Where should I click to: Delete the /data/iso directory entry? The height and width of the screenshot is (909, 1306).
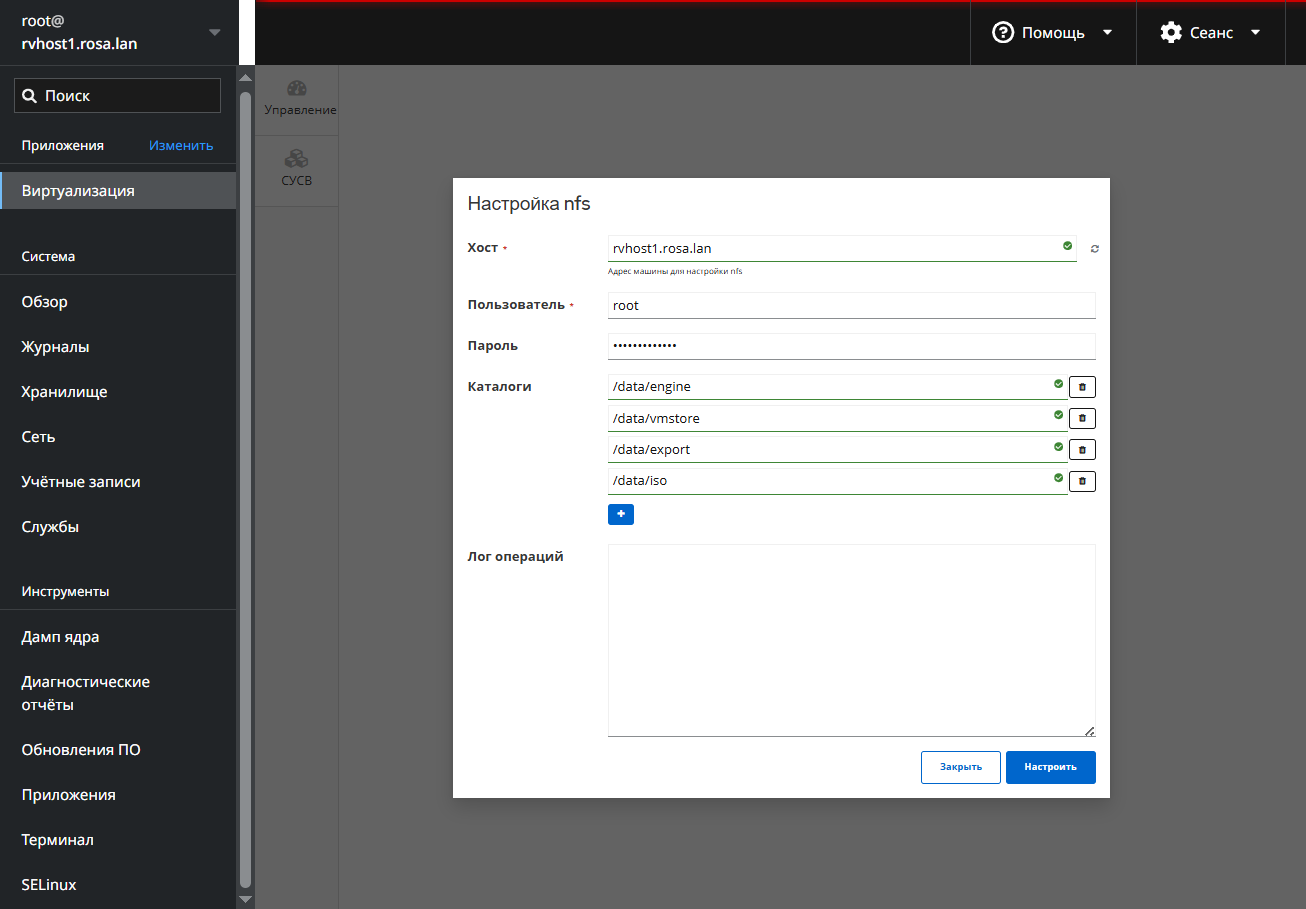tap(1082, 482)
